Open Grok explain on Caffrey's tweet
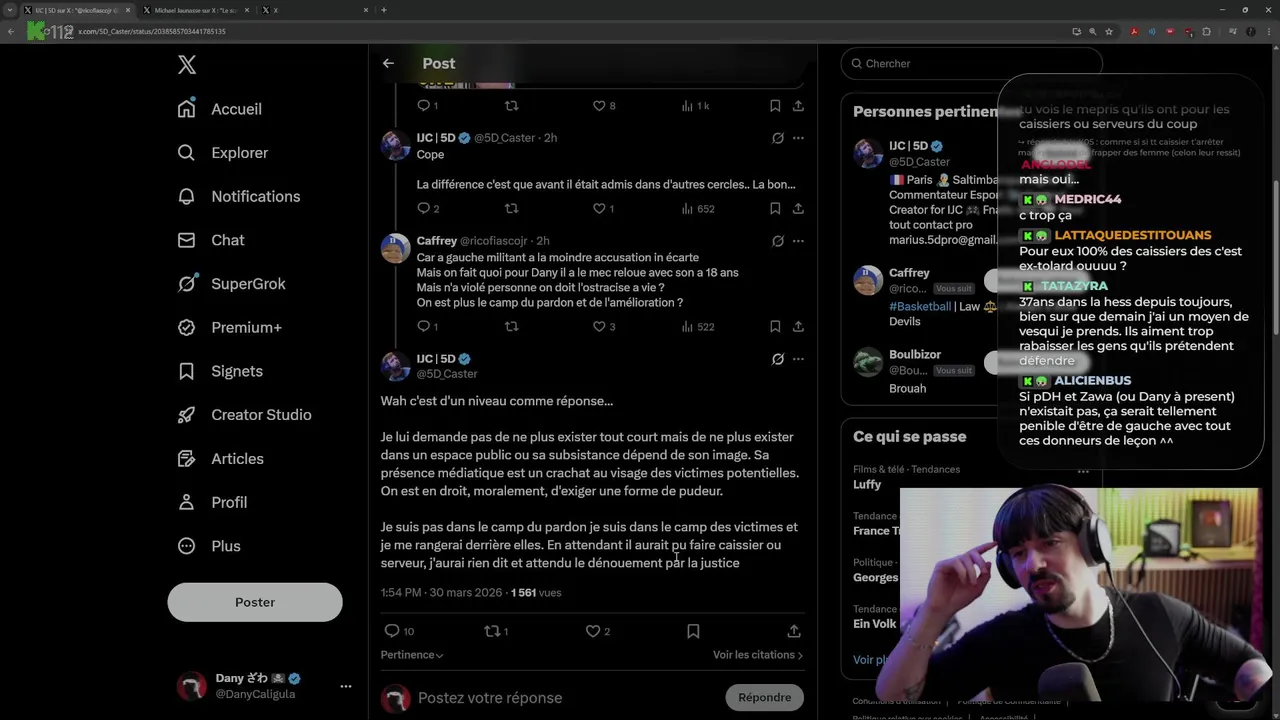The height and width of the screenshot is (720, 1280). 778,241
